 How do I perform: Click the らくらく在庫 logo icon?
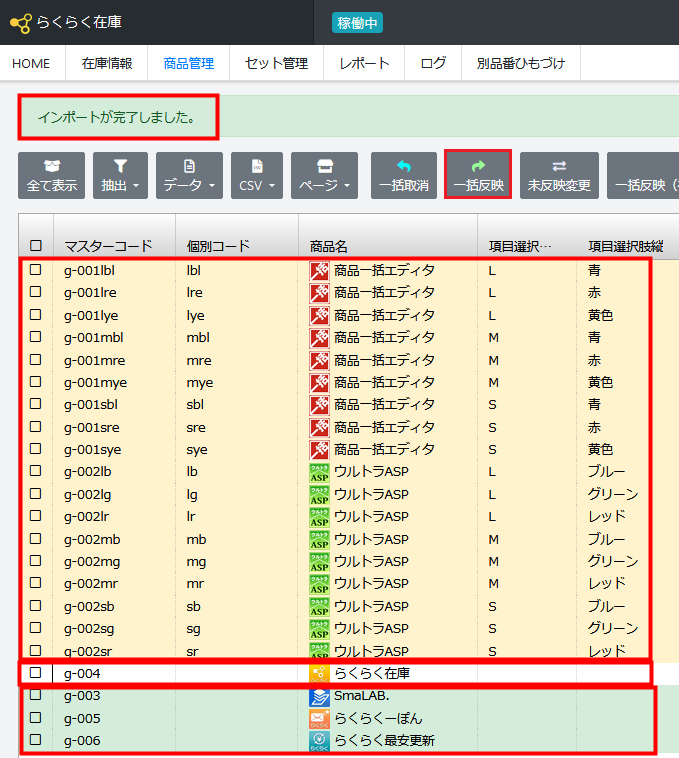coord(20,24)
